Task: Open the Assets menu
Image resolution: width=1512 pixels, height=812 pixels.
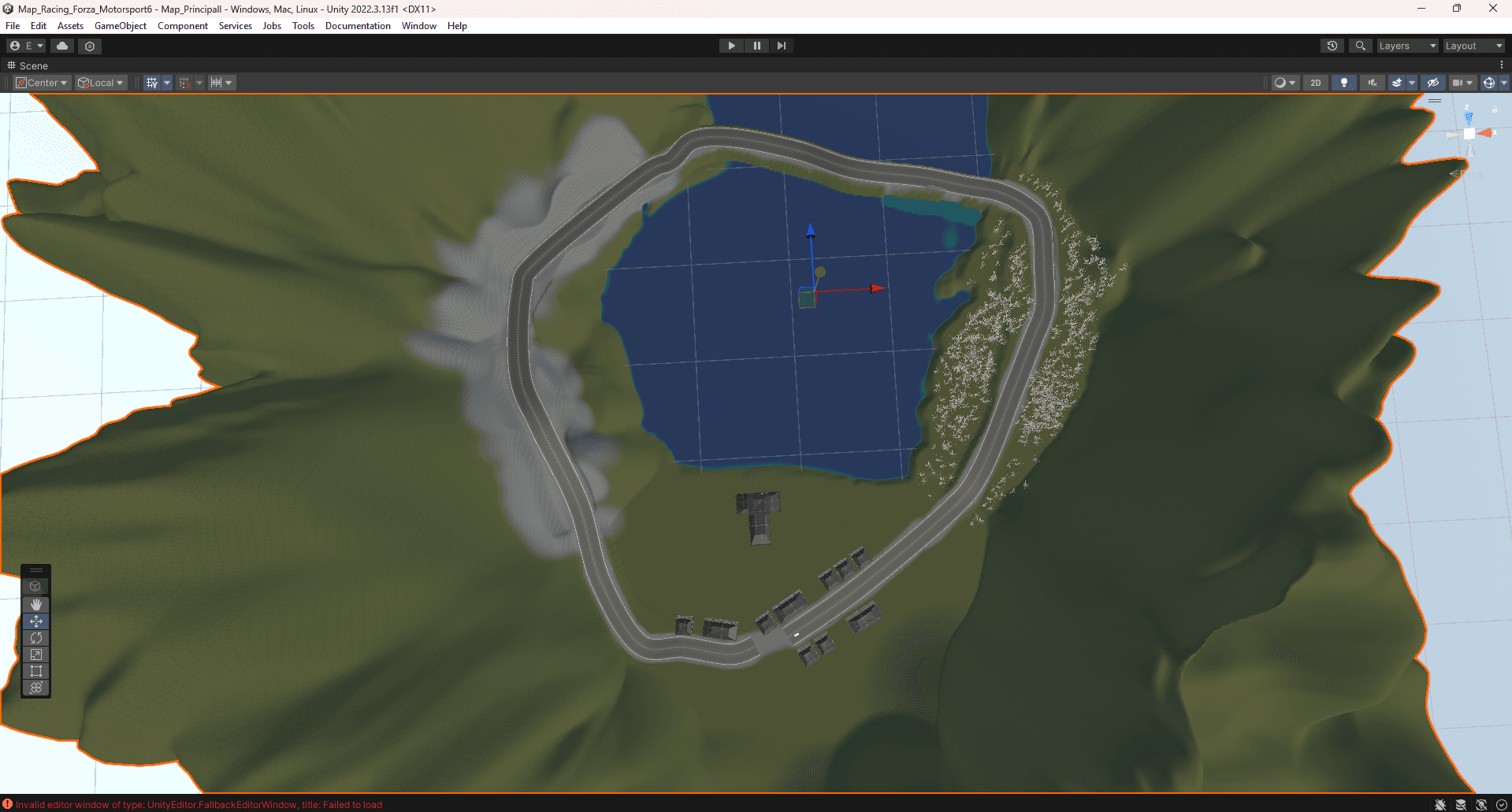Action: 70,26
